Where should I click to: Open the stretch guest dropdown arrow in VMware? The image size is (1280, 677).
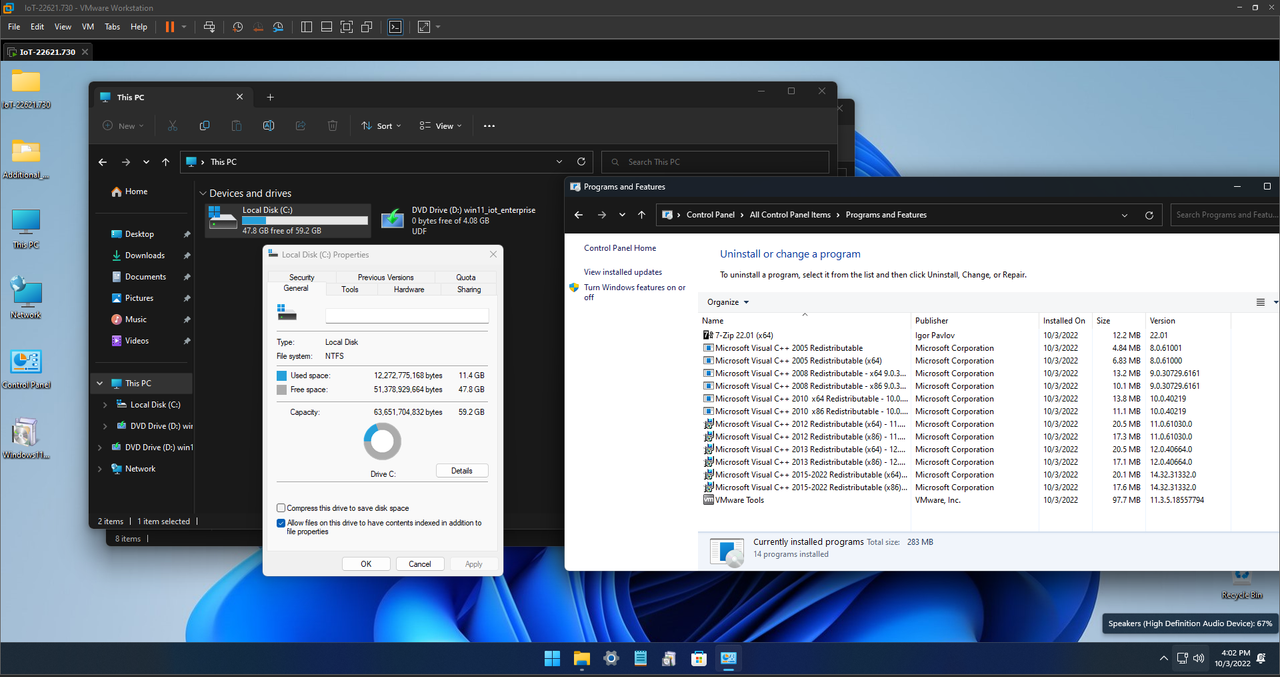438,26
